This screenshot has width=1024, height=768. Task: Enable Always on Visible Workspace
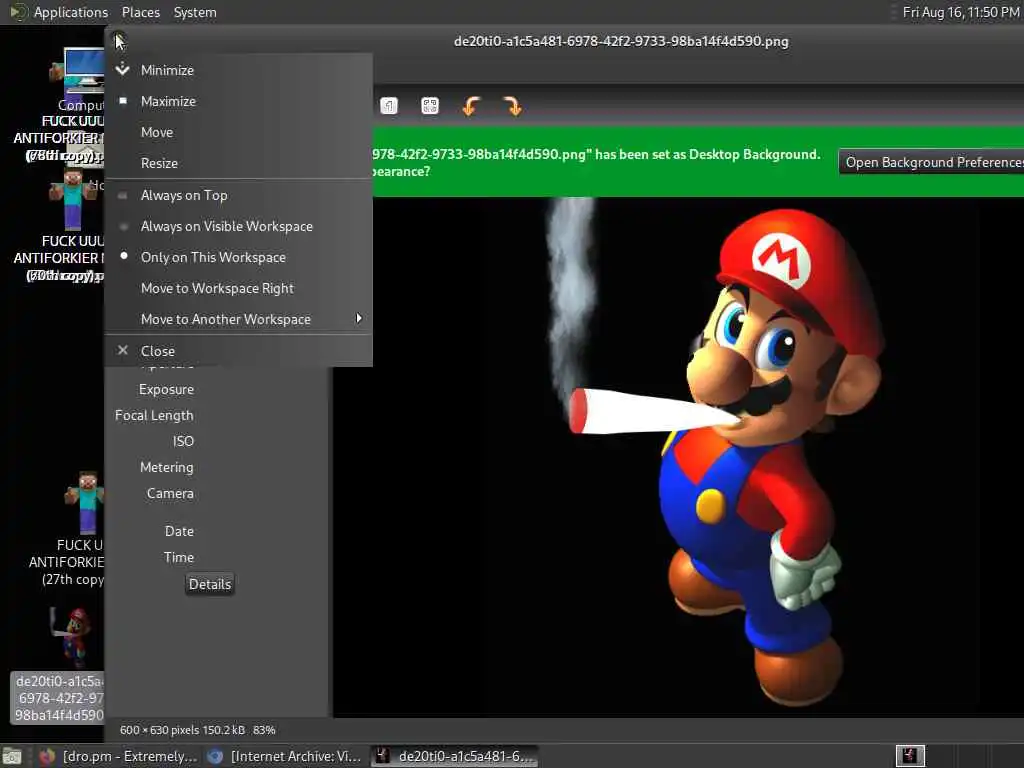[238, 227]
